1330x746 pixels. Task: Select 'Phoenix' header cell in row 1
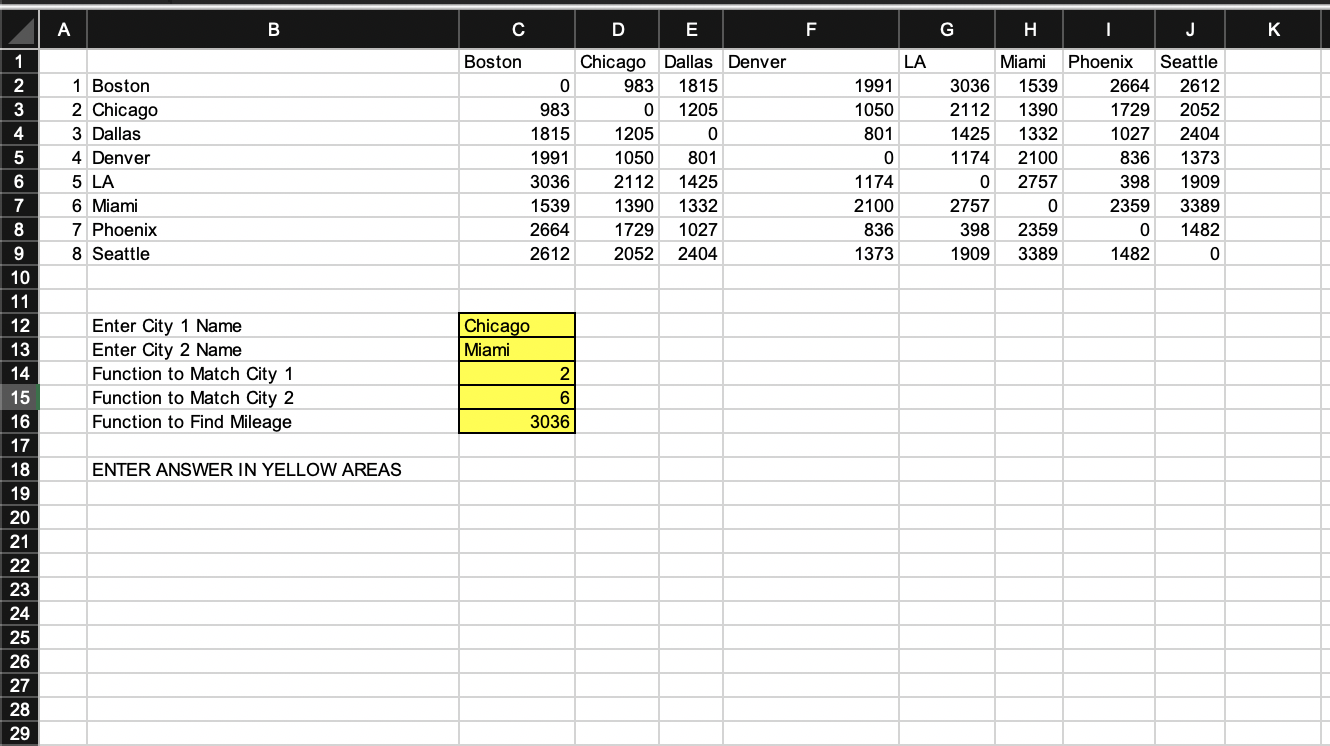(x=1109, y=61)
